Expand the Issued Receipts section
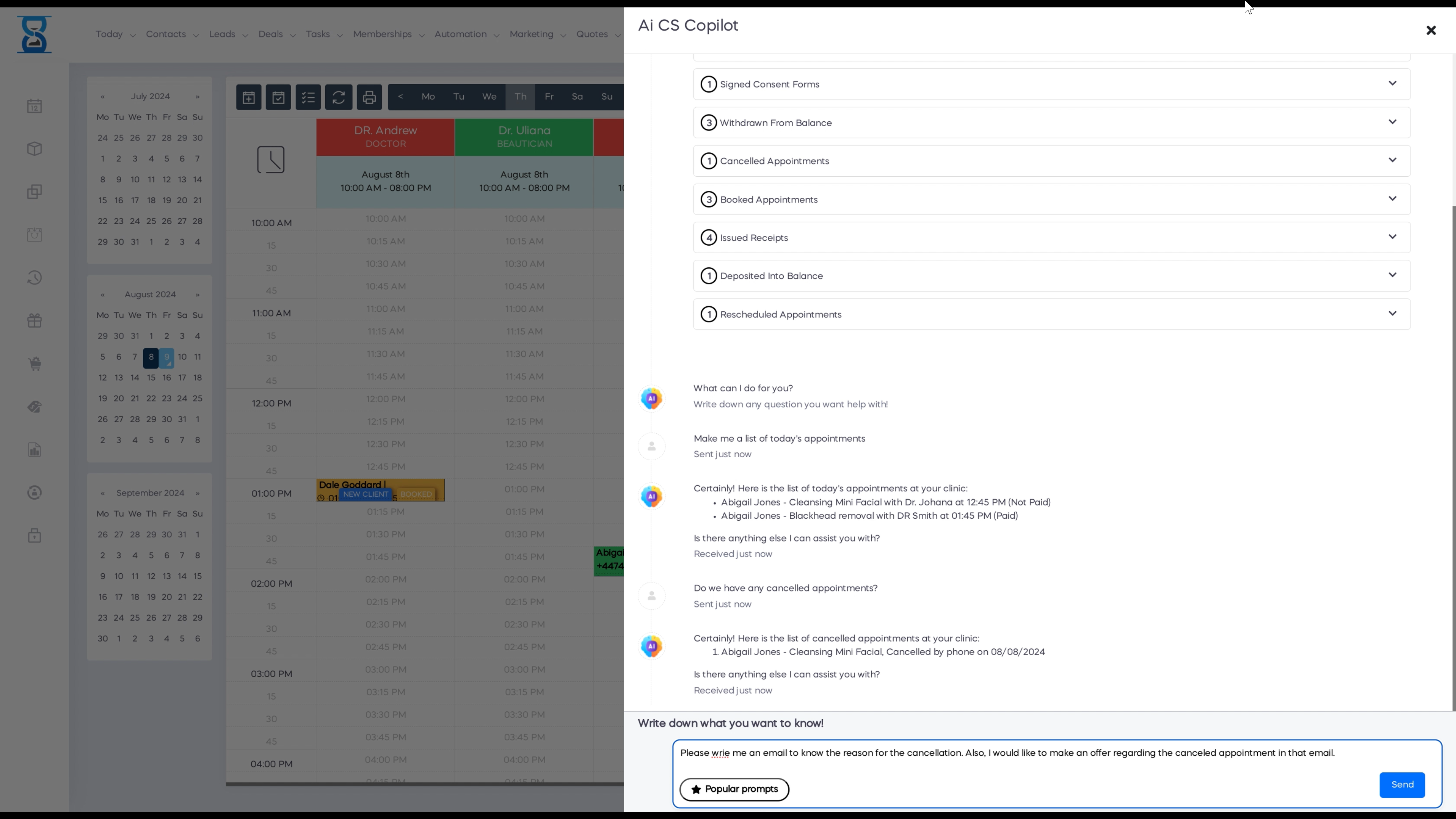1456x819 pixels. (x=1393, y=237)
